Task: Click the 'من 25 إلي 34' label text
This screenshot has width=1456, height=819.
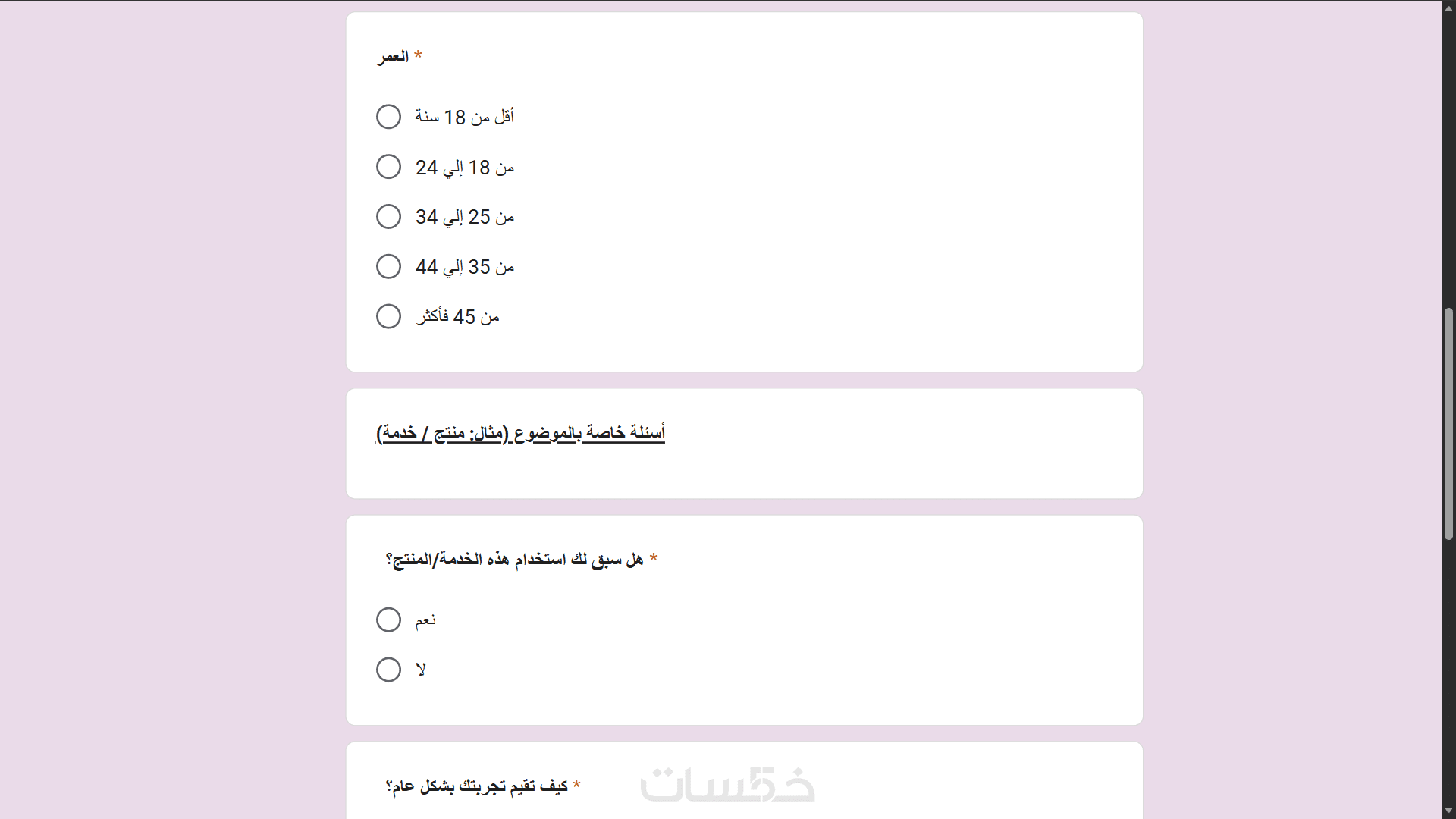Action: [464, 217]
